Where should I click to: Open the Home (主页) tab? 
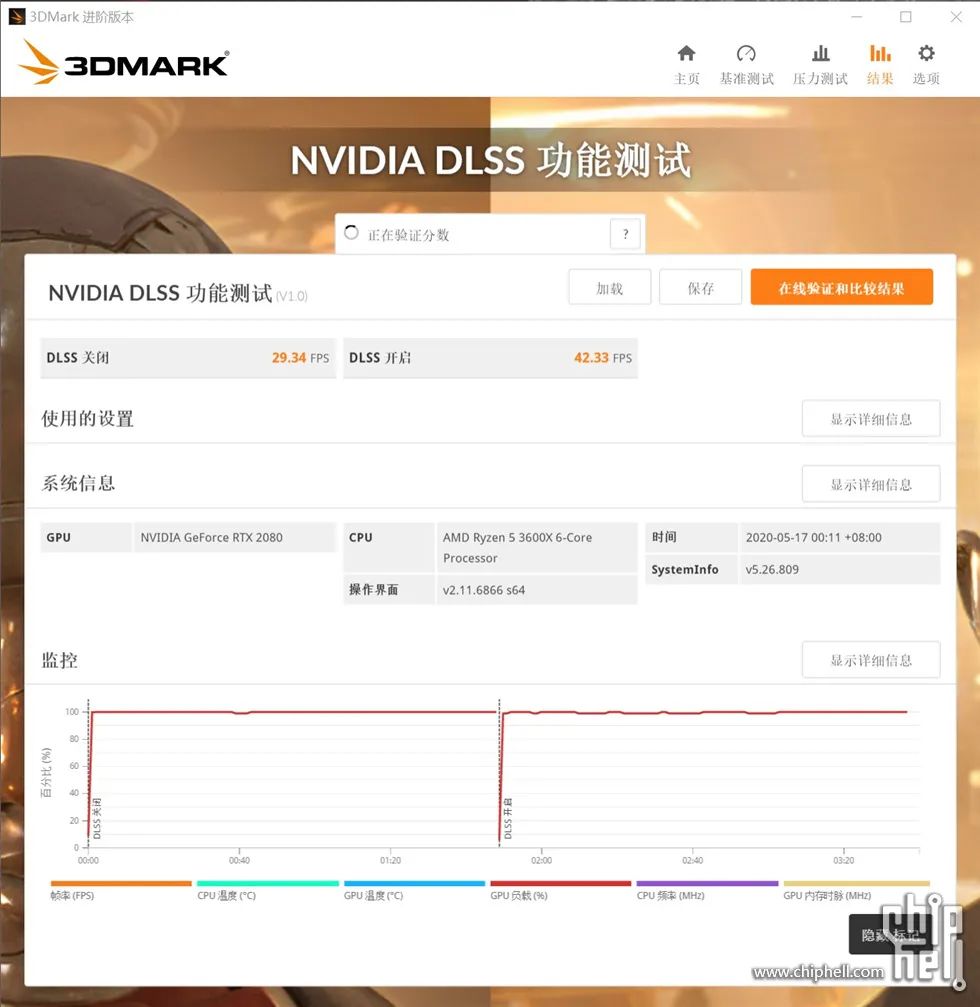pos(686,64)
